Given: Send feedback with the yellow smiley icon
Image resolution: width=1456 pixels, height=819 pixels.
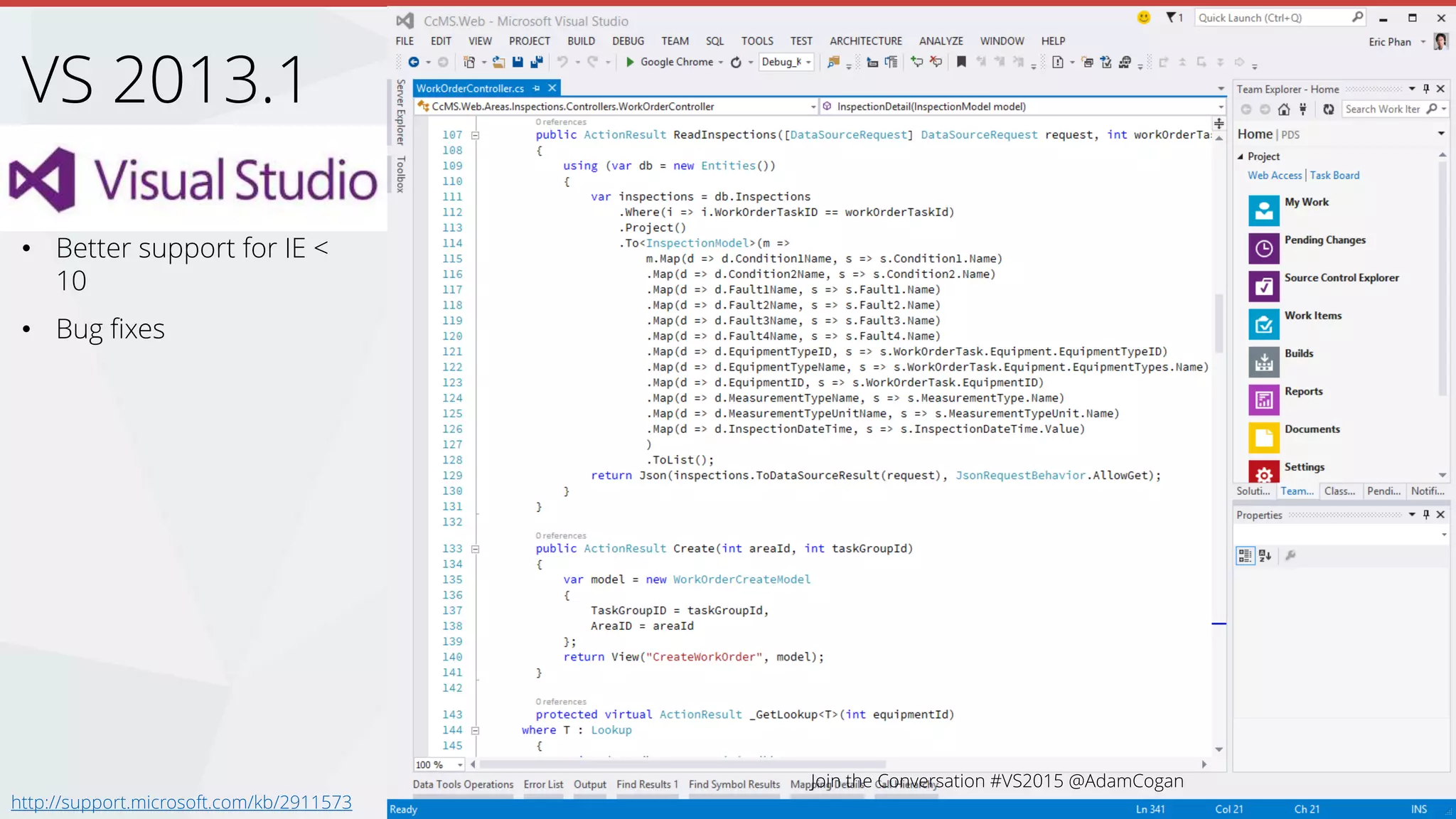Looking at the screenshot, I should (x=1144, y=18).
